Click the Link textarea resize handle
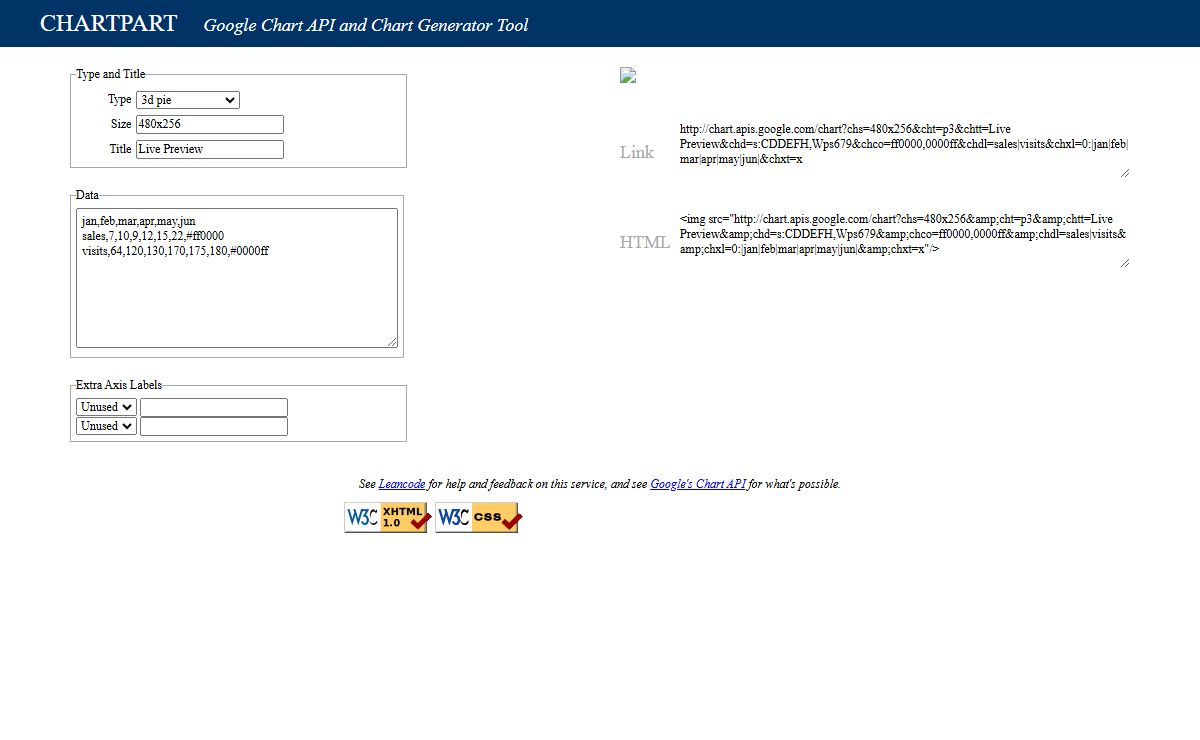 point(1125,173)
